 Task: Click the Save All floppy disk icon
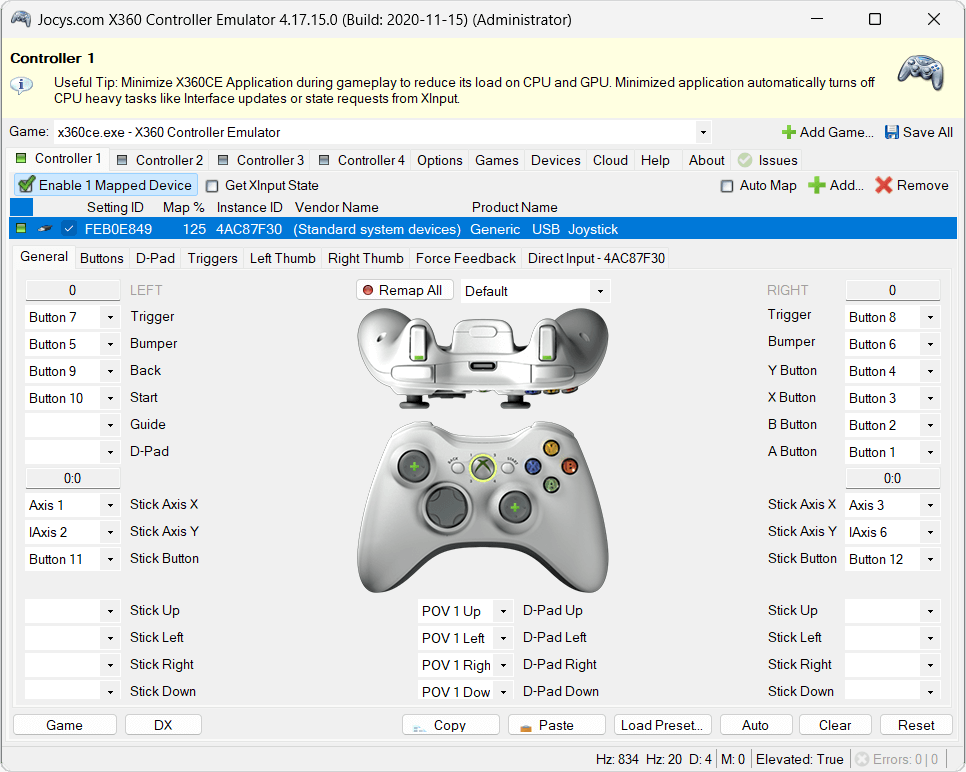tap(892, 132)
